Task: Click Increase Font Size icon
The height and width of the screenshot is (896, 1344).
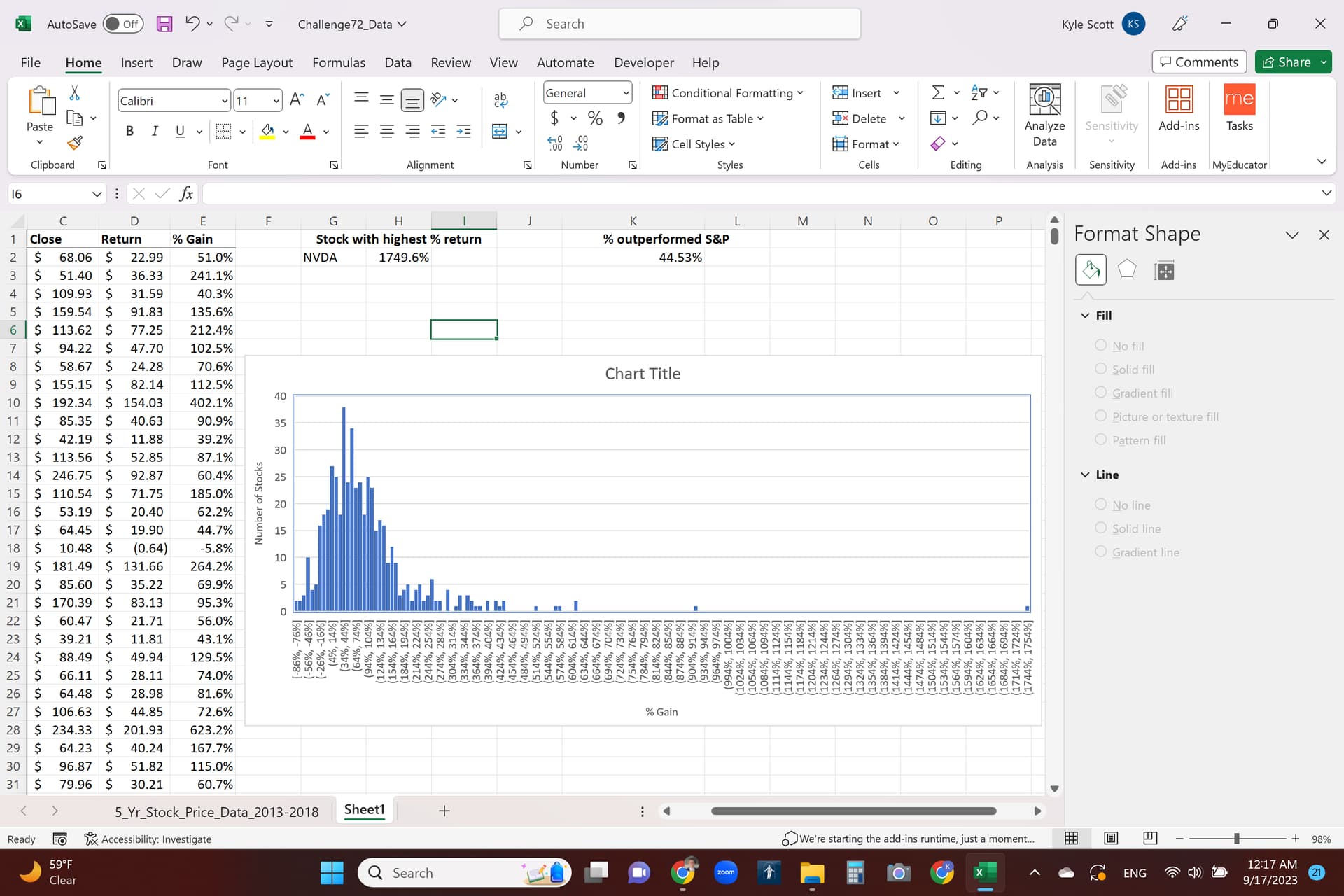Action: coord(297,100)
